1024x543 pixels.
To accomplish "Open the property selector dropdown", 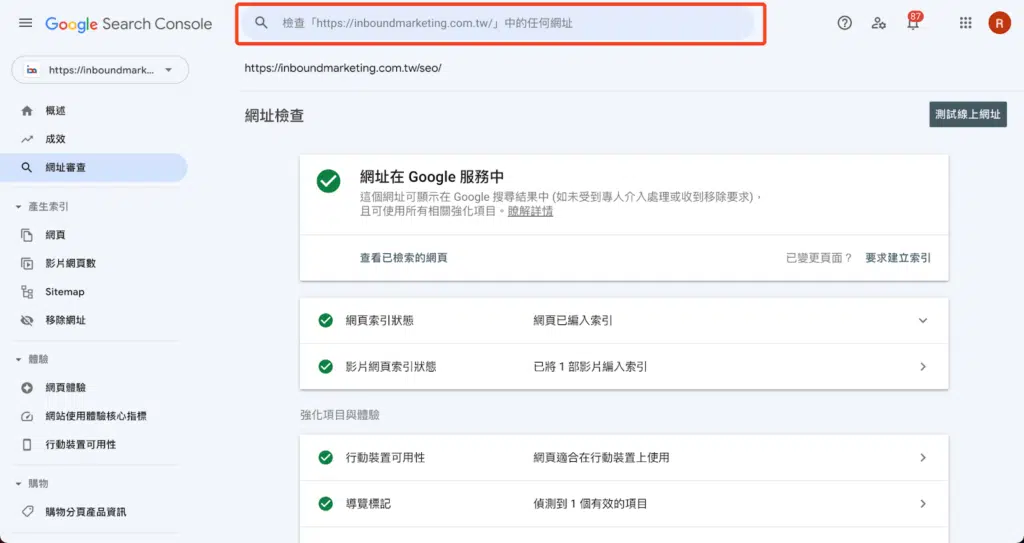I will click(100, 70).
